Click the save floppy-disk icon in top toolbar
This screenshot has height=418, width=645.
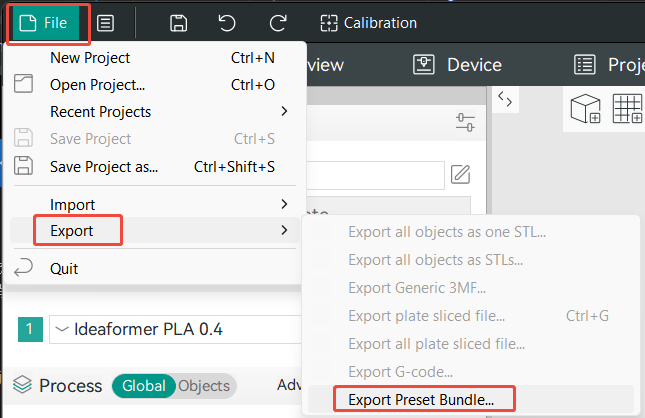179,23
